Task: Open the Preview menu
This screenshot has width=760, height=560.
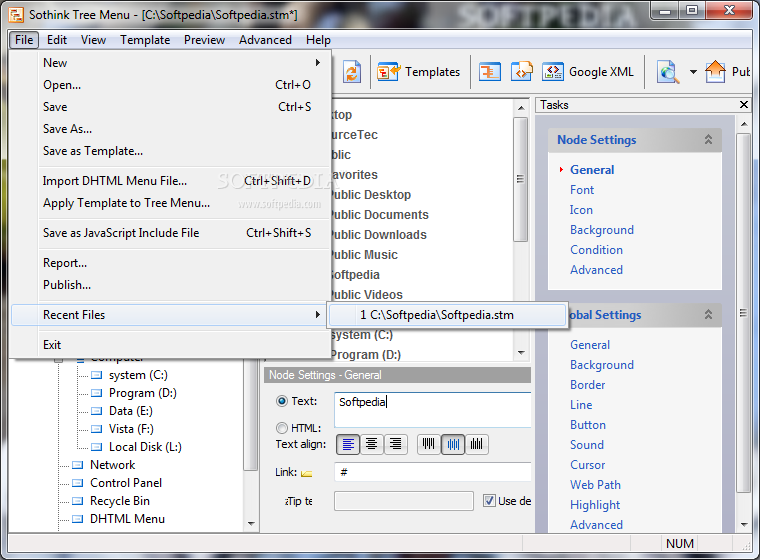Action: [204, 40]
